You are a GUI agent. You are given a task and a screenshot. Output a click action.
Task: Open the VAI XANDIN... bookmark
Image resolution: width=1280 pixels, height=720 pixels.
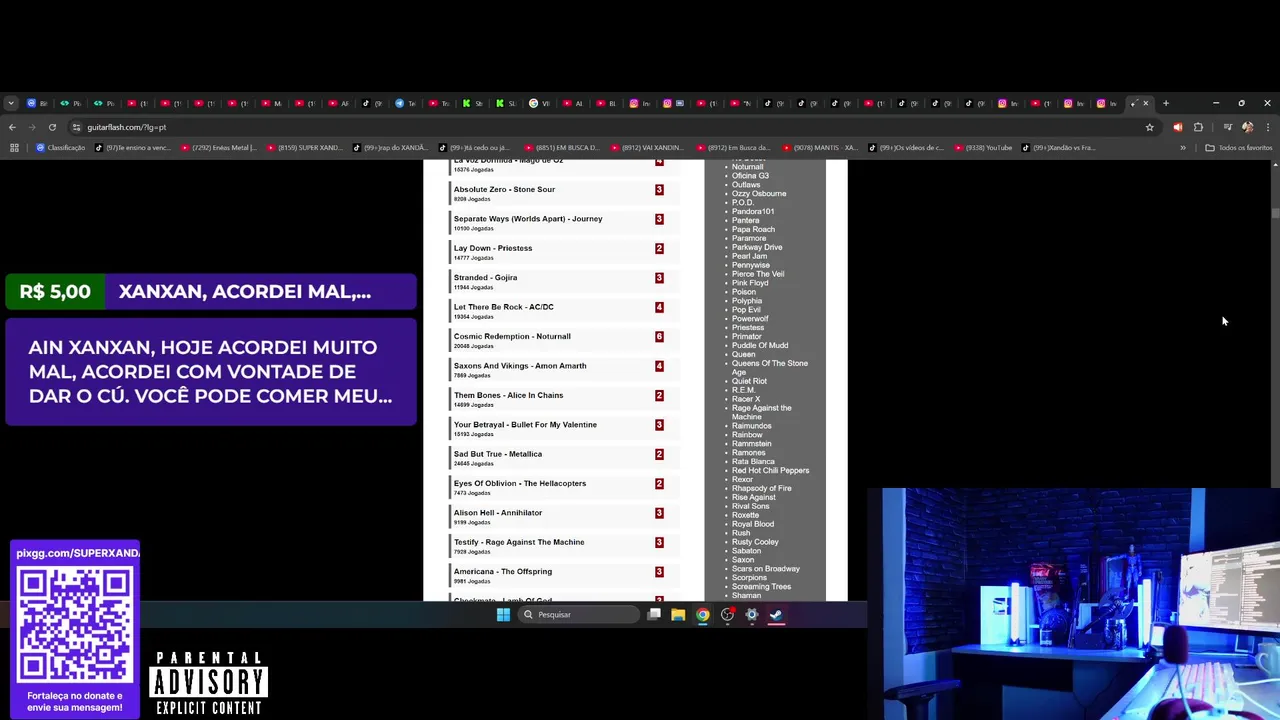pos(647,148)
